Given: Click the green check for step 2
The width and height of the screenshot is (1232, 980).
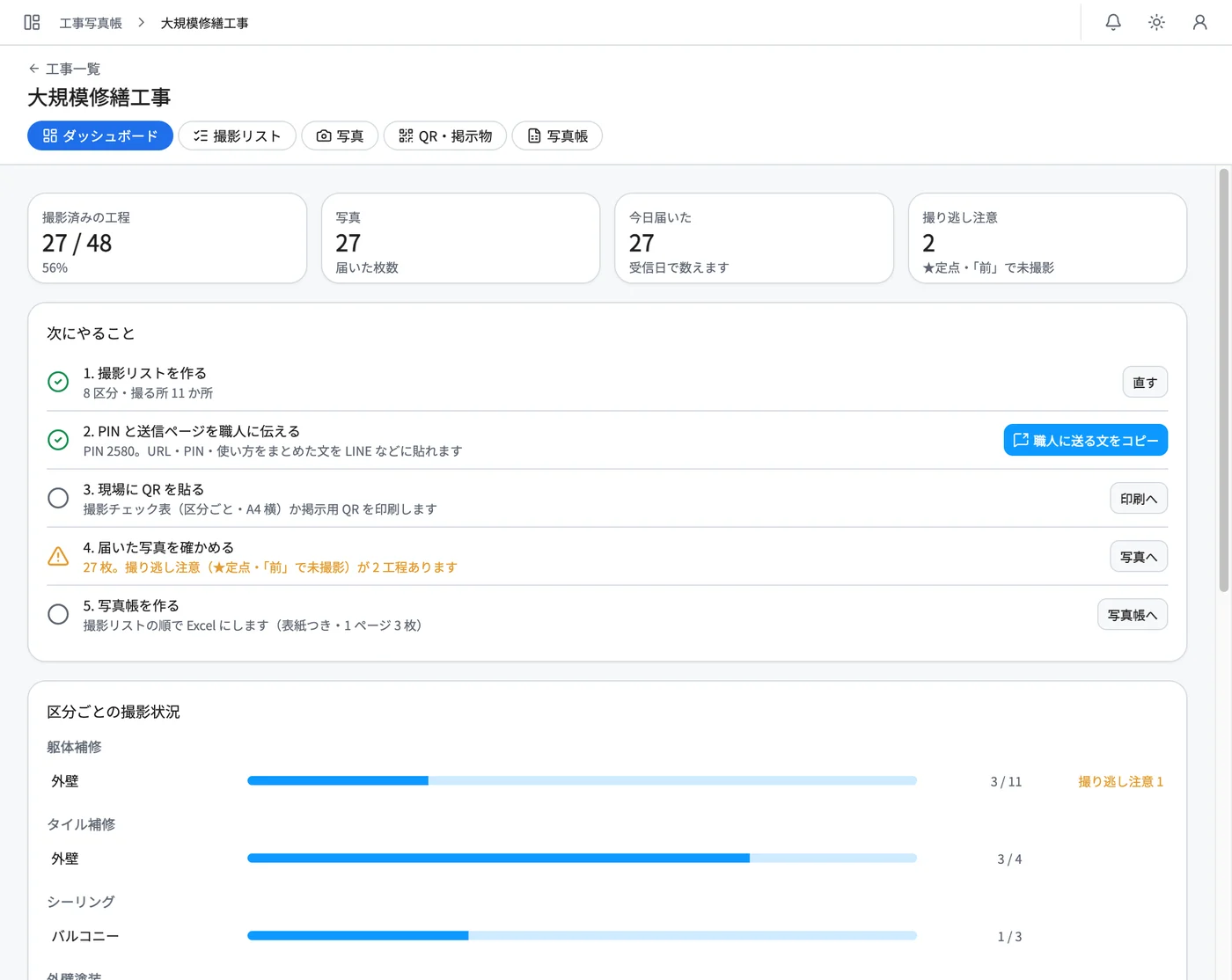Looking at the screenshot, I should click(58, 440).
